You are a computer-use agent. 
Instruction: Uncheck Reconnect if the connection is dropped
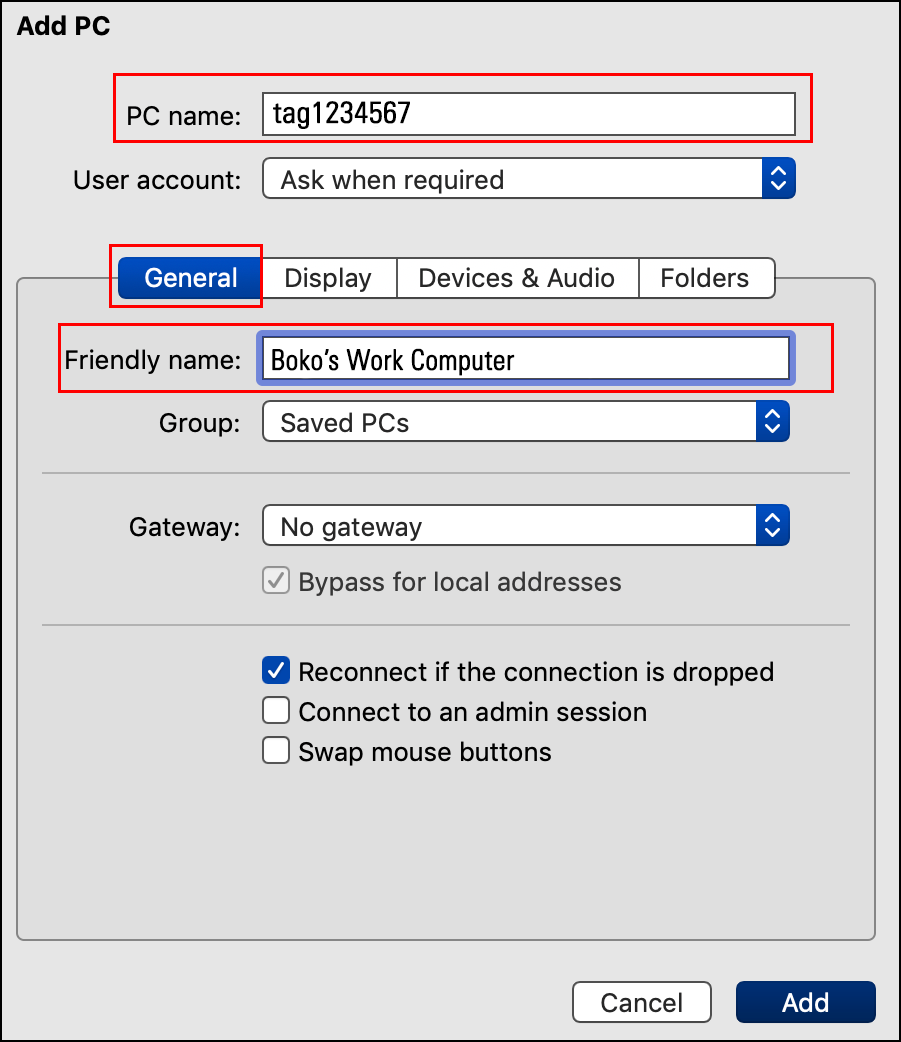tap(276, 671)
